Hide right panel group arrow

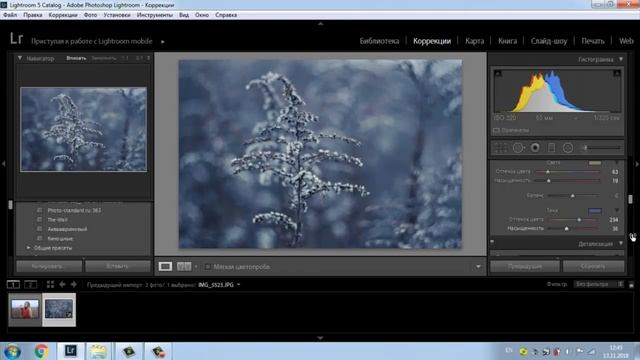637,164
